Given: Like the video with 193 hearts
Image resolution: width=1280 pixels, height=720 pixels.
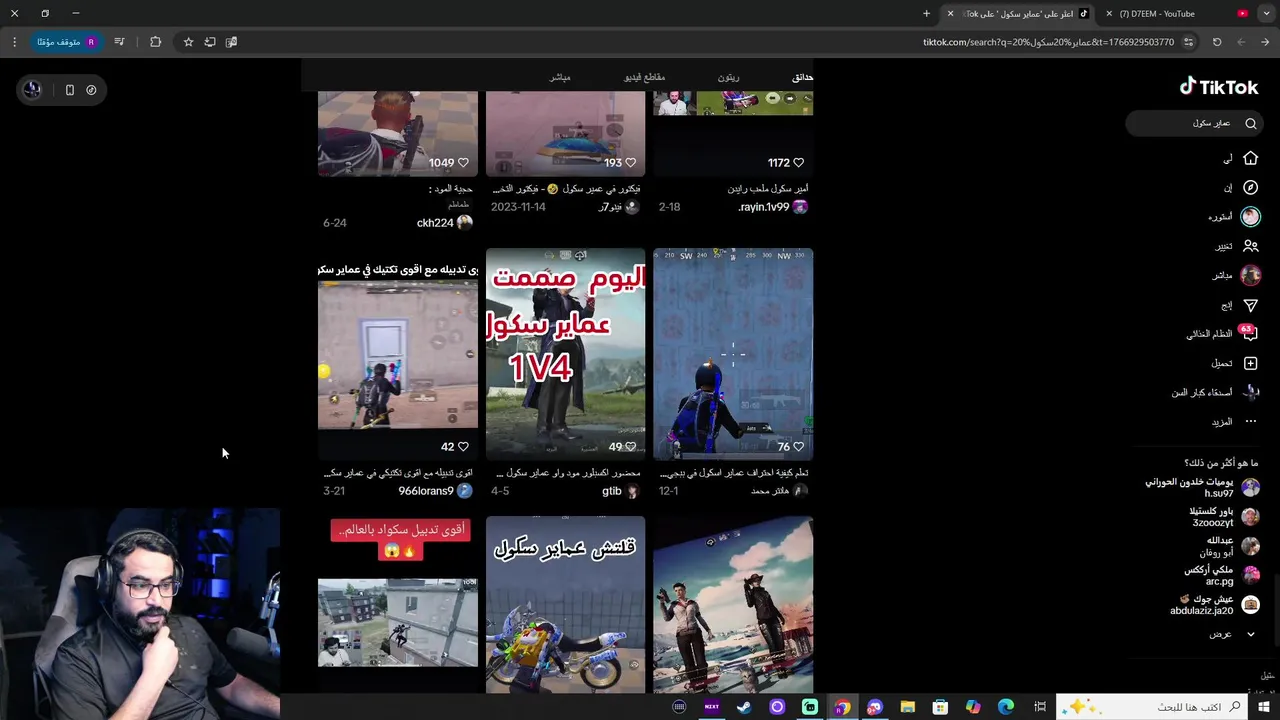Looking at the screenshot, I should pos(631,162).
